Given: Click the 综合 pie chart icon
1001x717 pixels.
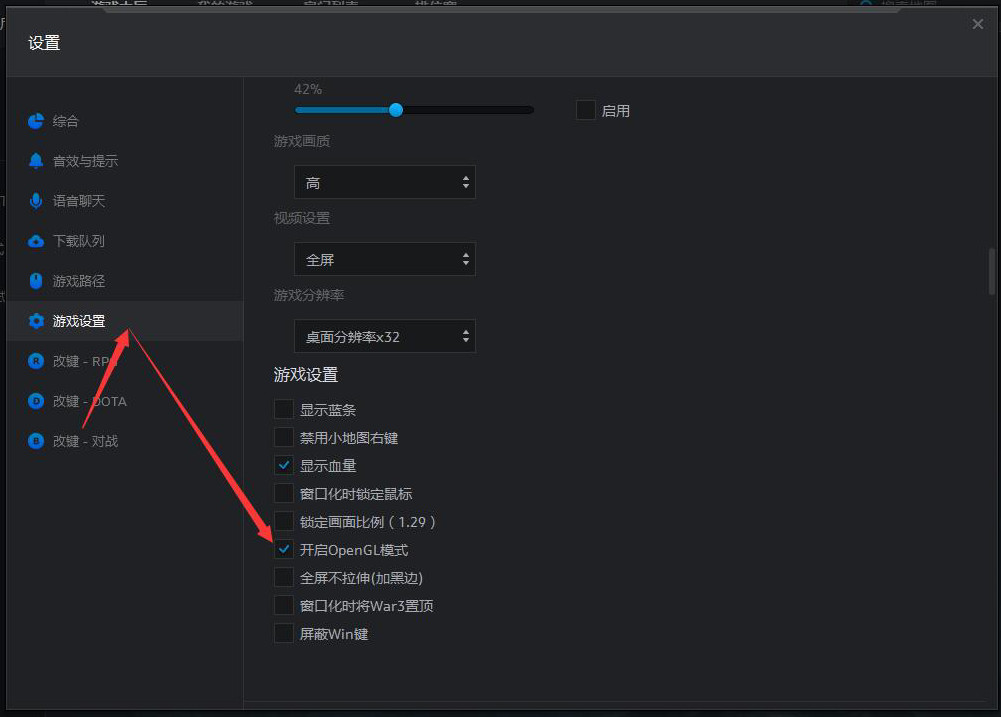Looking at the screenshot, I should (x=36, y=121).
